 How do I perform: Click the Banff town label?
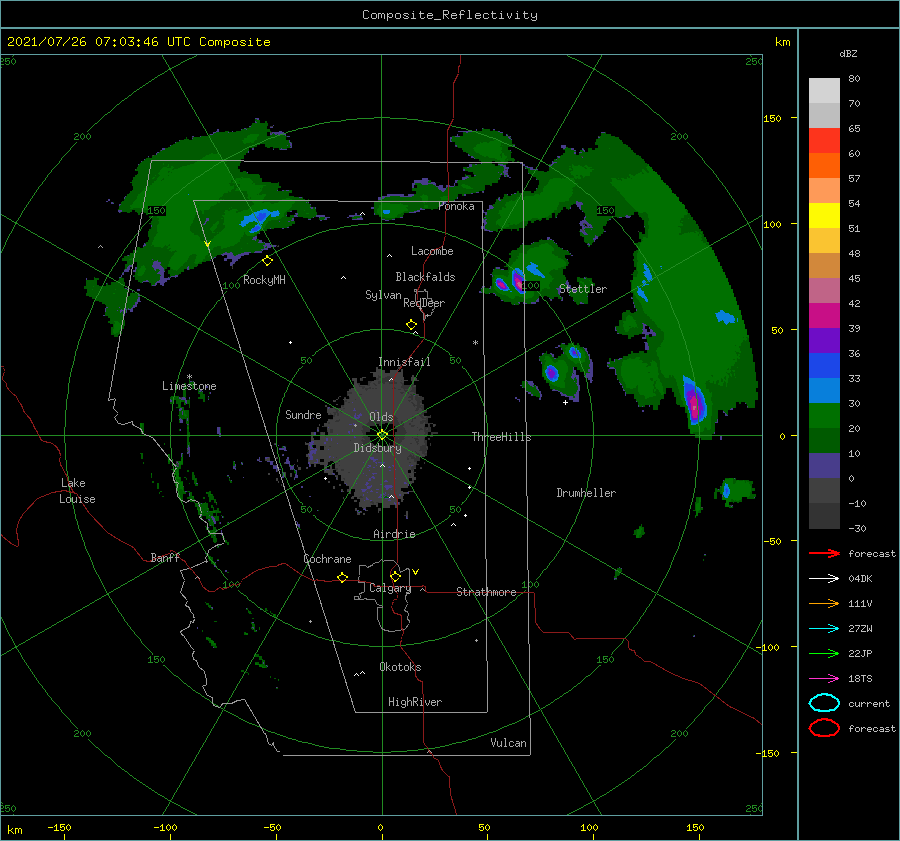165,557
